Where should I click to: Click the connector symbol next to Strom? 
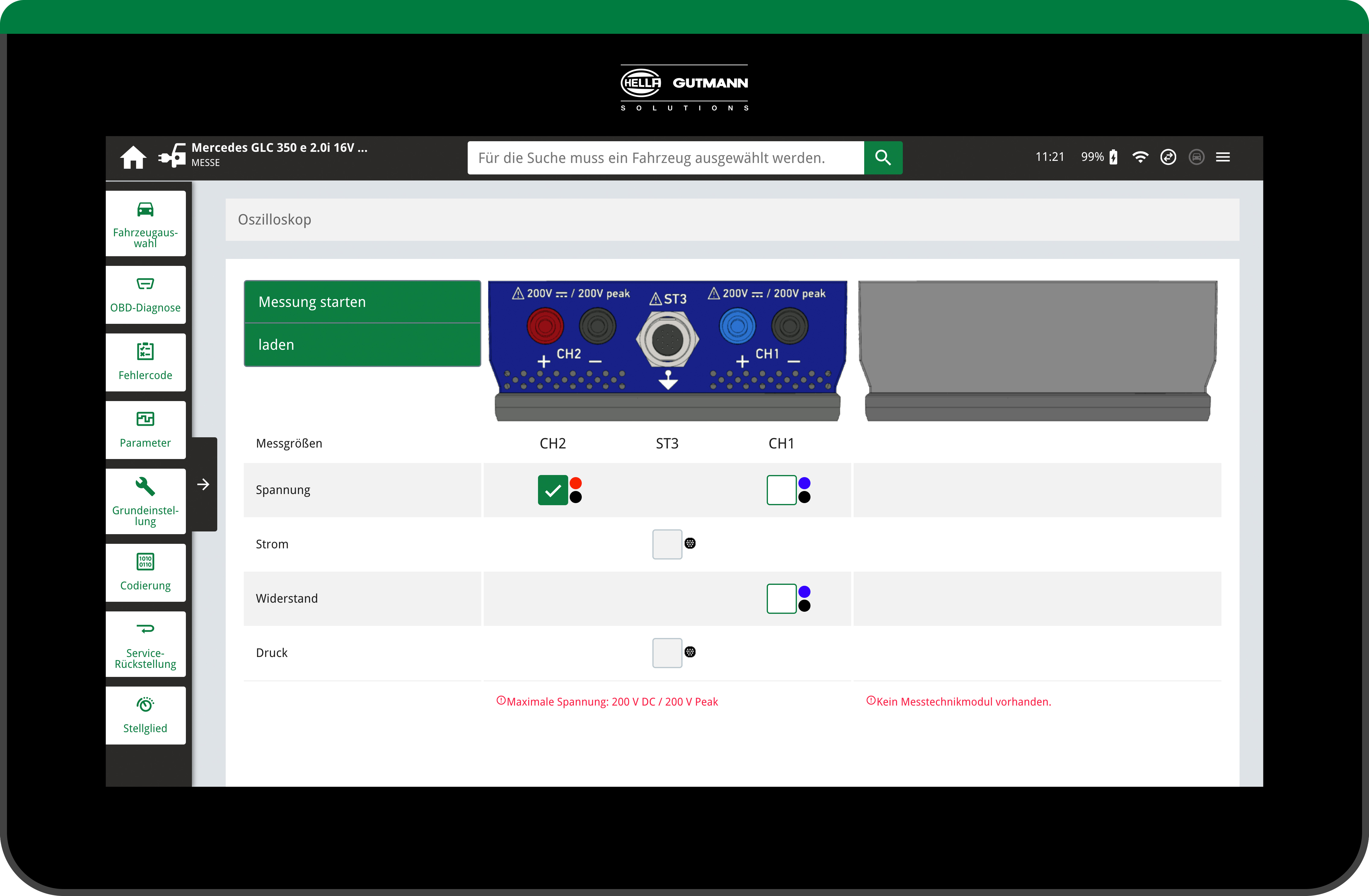click(x=690, y=543)
